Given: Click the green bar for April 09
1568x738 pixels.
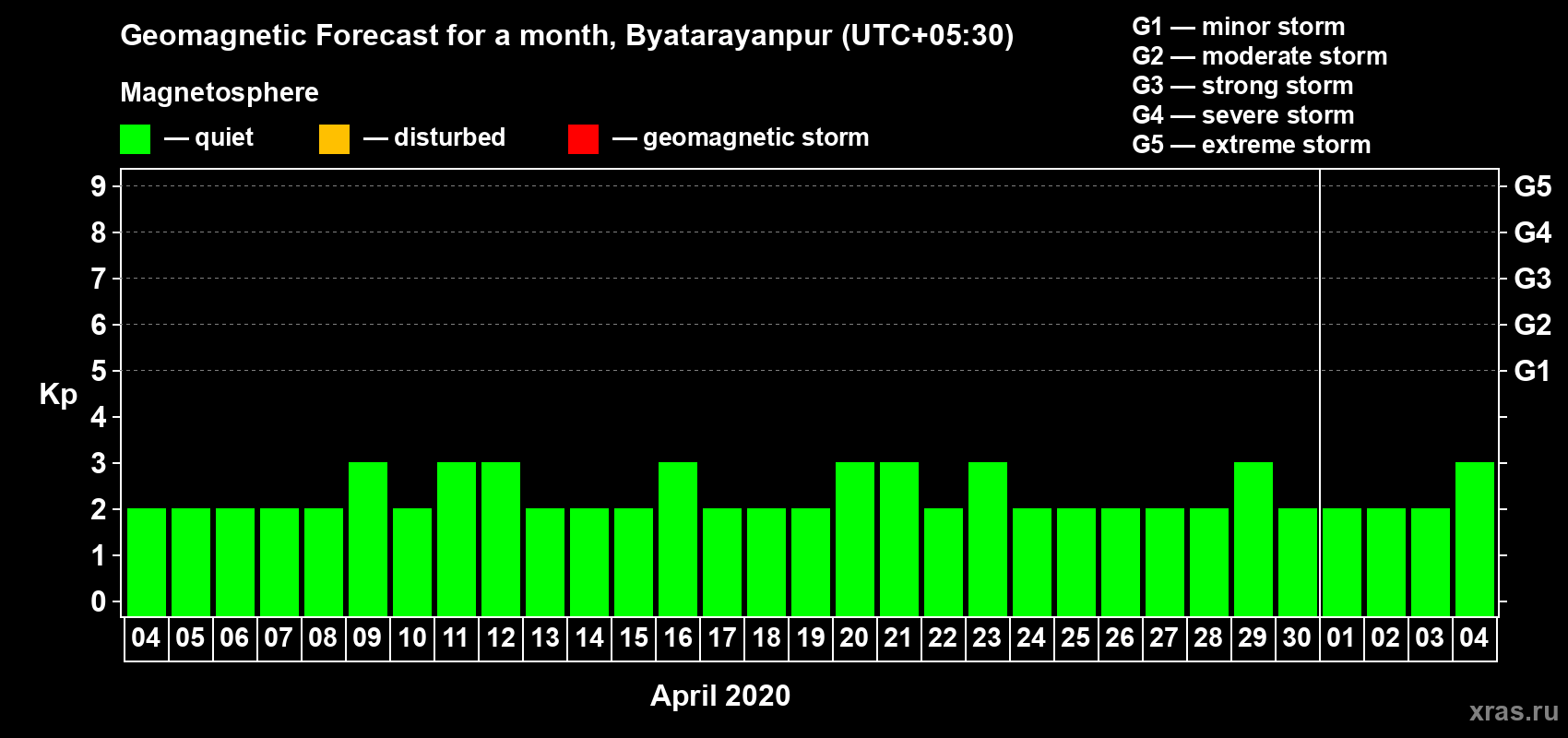Looking at the screenshot, I should [368, 539].
